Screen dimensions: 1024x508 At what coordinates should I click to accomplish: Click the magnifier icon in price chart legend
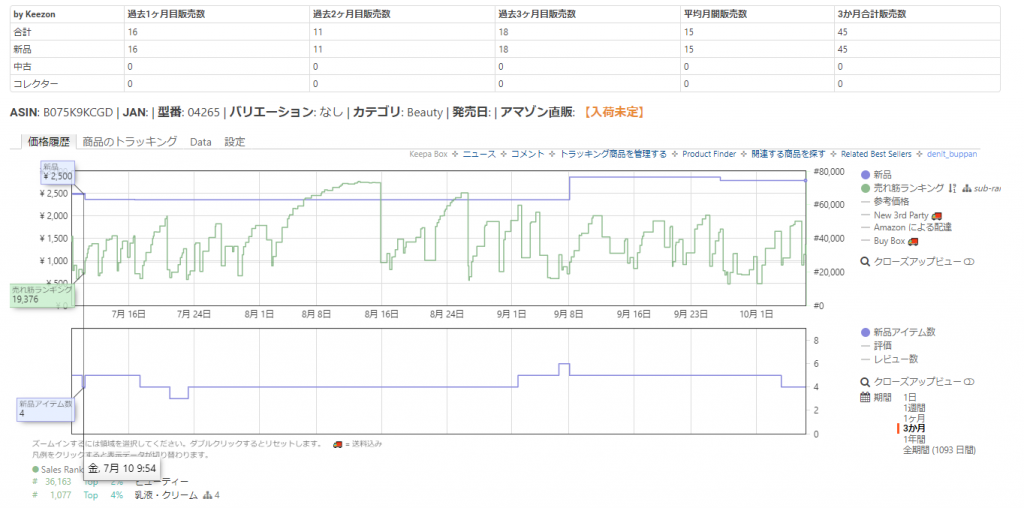click(865, 261)
